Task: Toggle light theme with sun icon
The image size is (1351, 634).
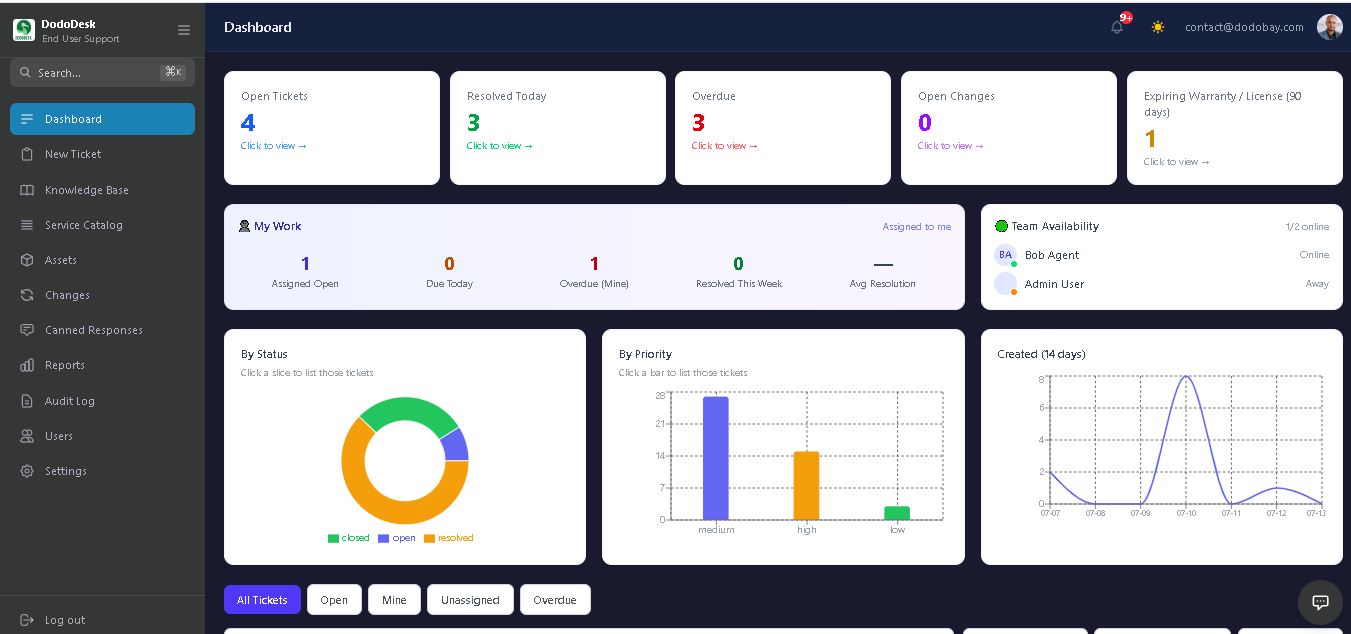Action: coord(1158,27)
